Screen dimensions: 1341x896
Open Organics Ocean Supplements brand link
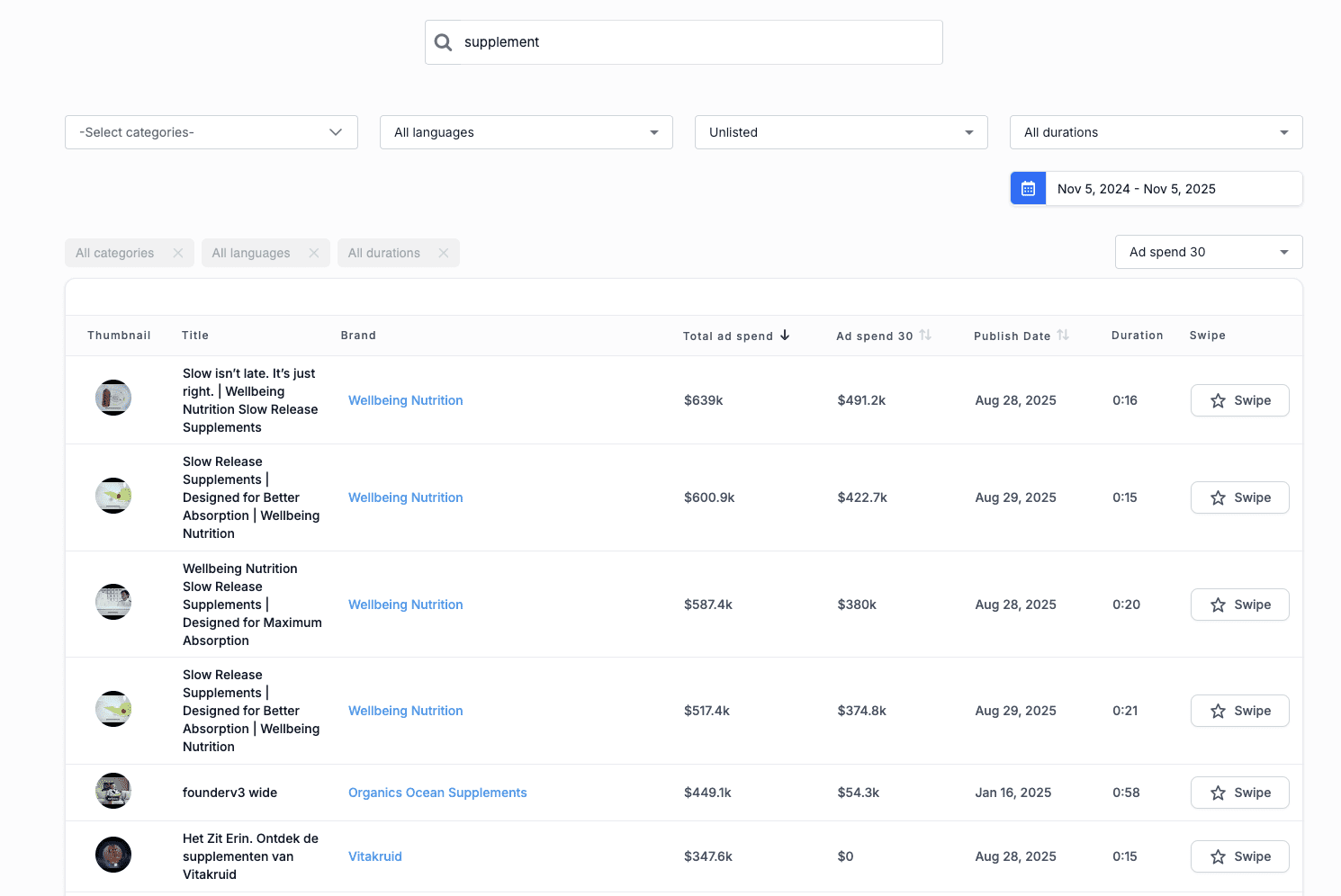point(437,793)
